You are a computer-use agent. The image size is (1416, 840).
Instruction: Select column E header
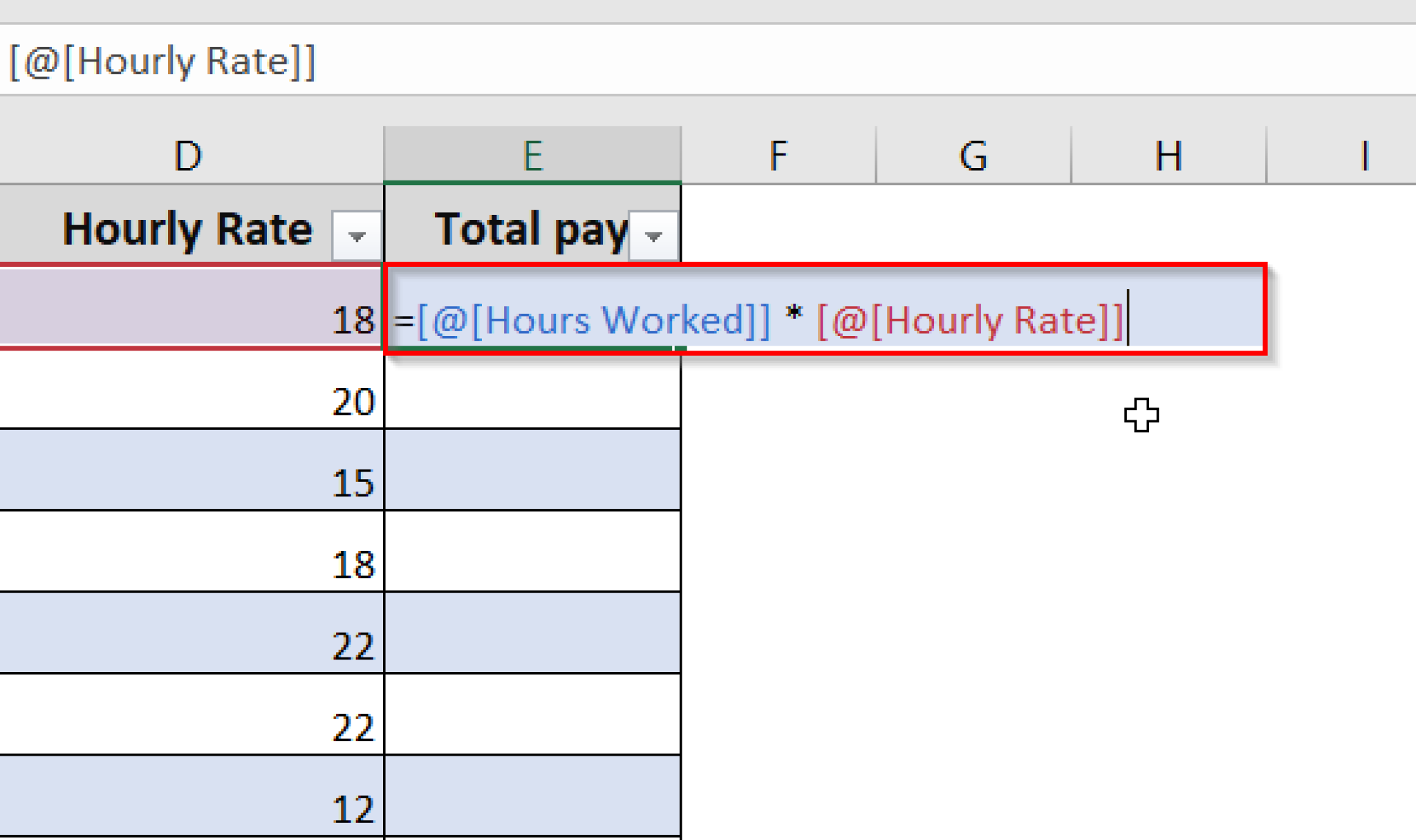532,156
